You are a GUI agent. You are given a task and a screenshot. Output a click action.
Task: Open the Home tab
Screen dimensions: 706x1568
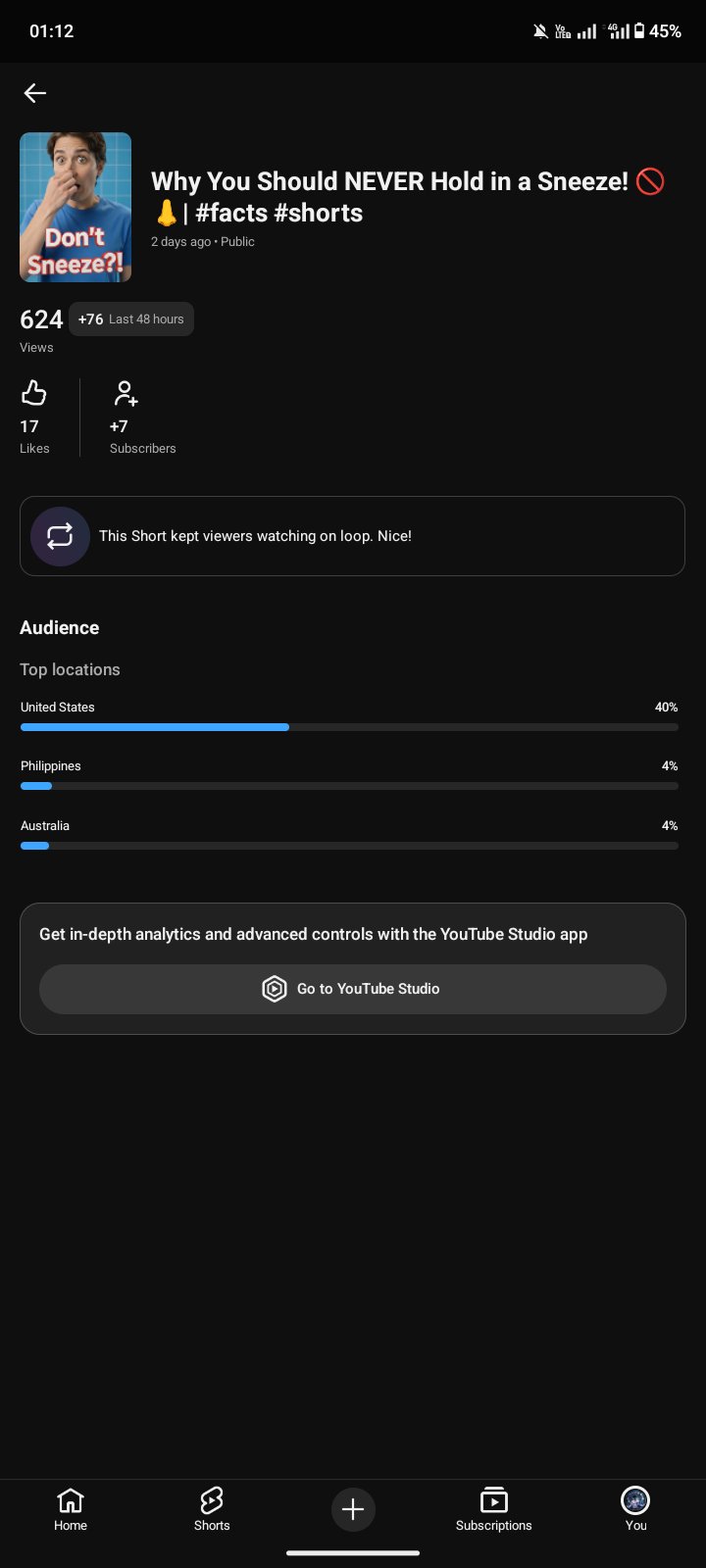pos(71,1509)
